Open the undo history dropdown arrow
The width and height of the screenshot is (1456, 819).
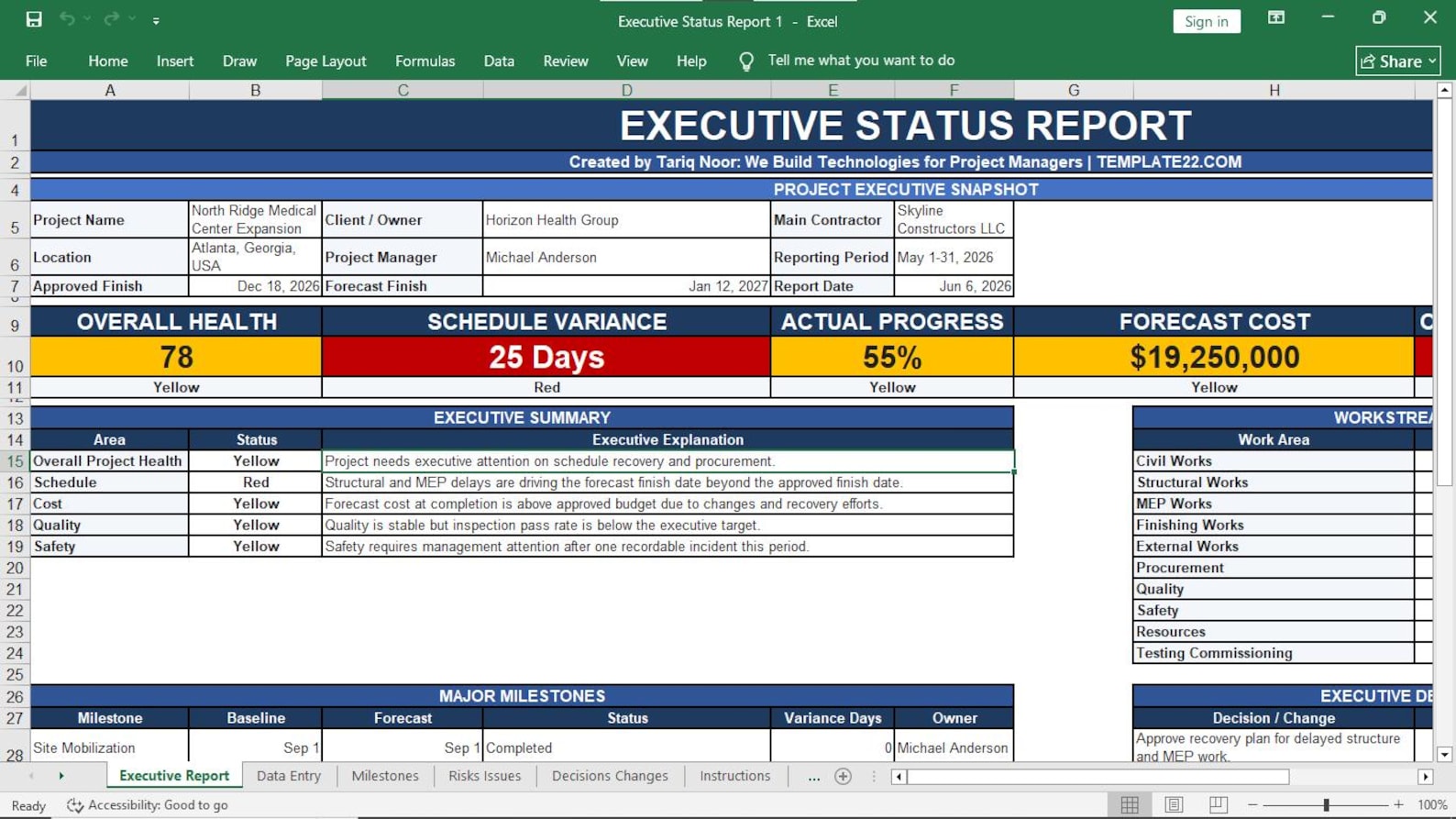pyautogui.click(x=87, y=19)
